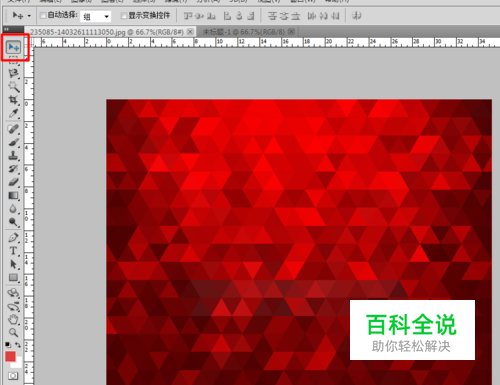Open the 组 auto-select dropdown
500x385 pixels.
point(95,16)
